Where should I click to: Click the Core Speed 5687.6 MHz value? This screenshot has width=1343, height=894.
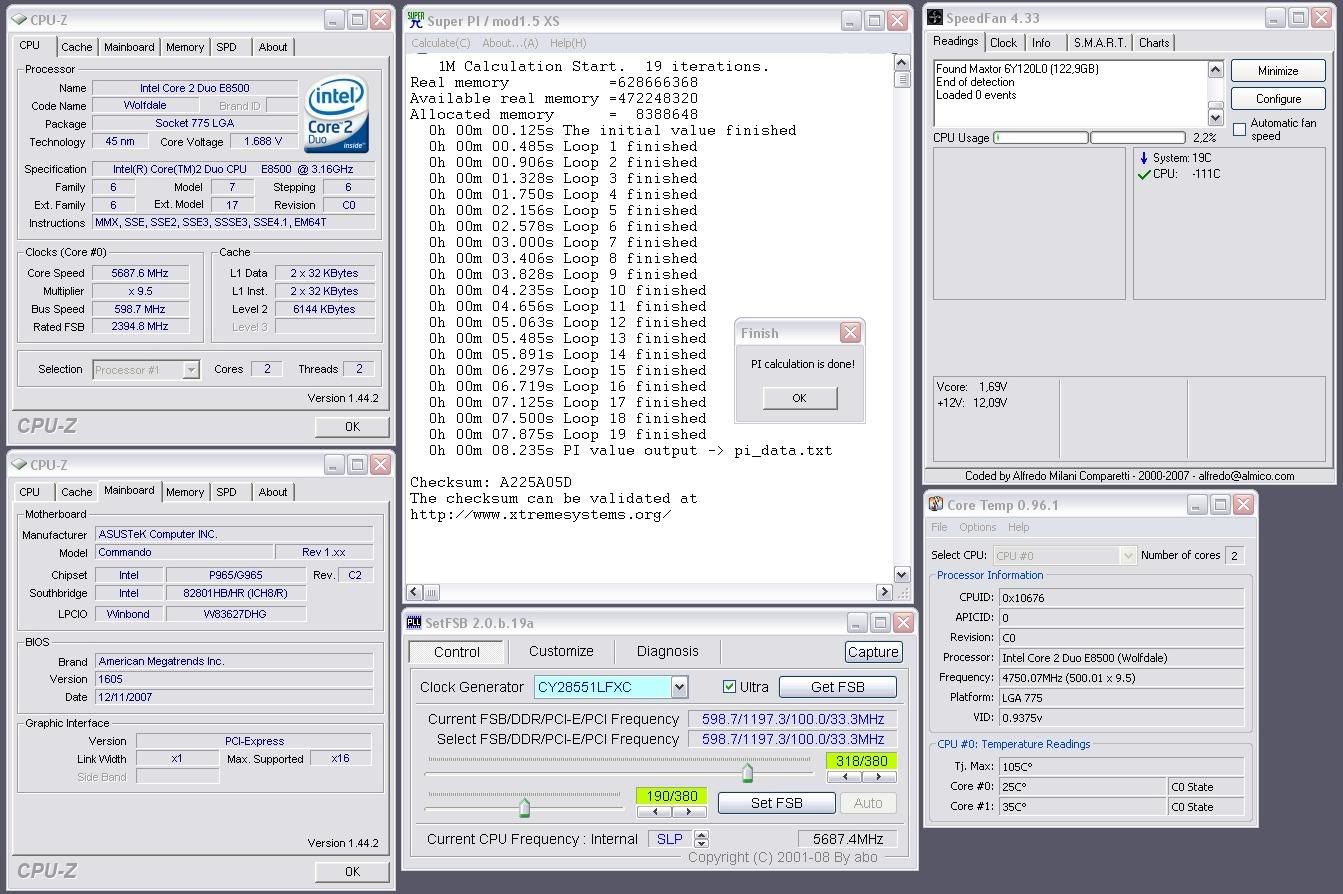[139, 273]
